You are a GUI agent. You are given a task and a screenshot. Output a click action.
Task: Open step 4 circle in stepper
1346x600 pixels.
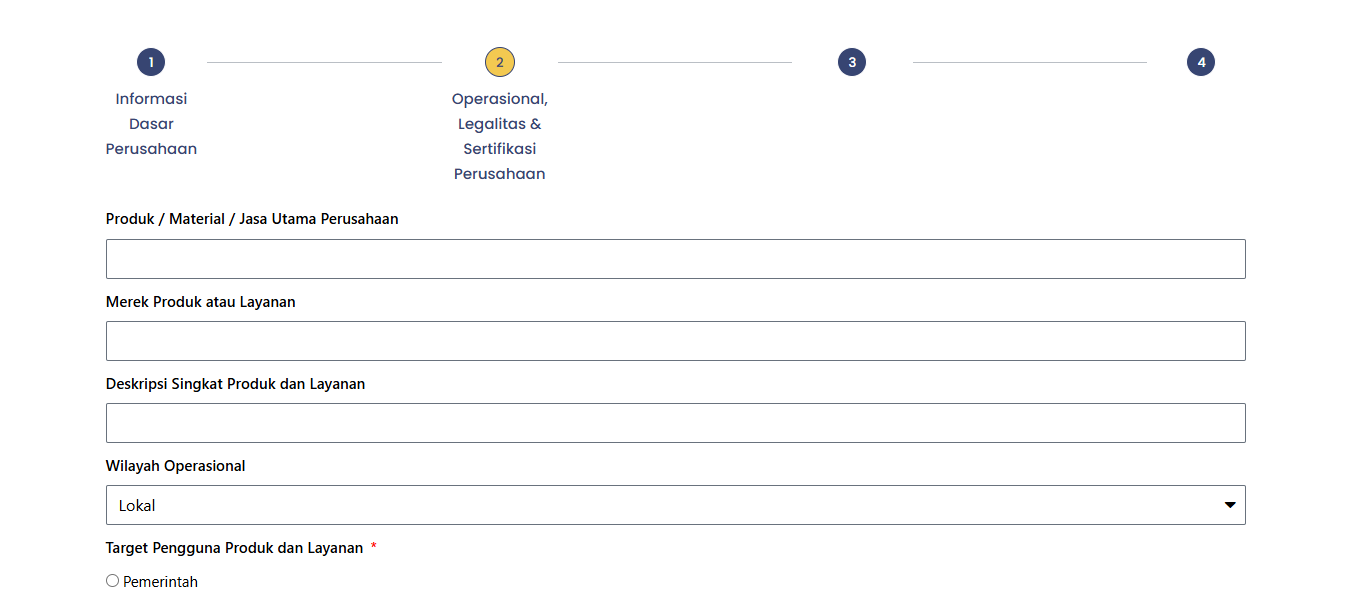point(1201,62)
